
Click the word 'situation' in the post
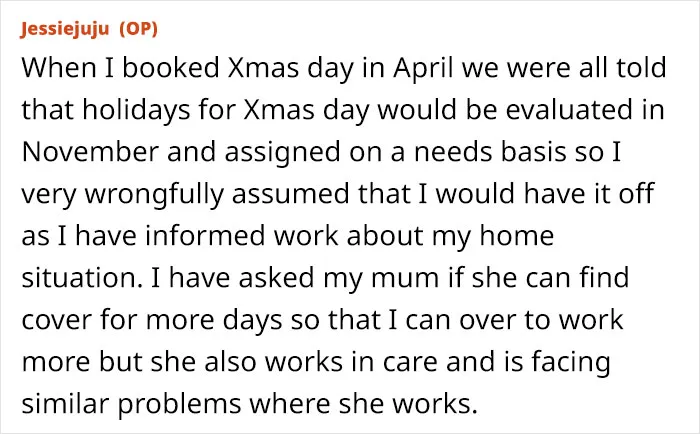[80, 278]
